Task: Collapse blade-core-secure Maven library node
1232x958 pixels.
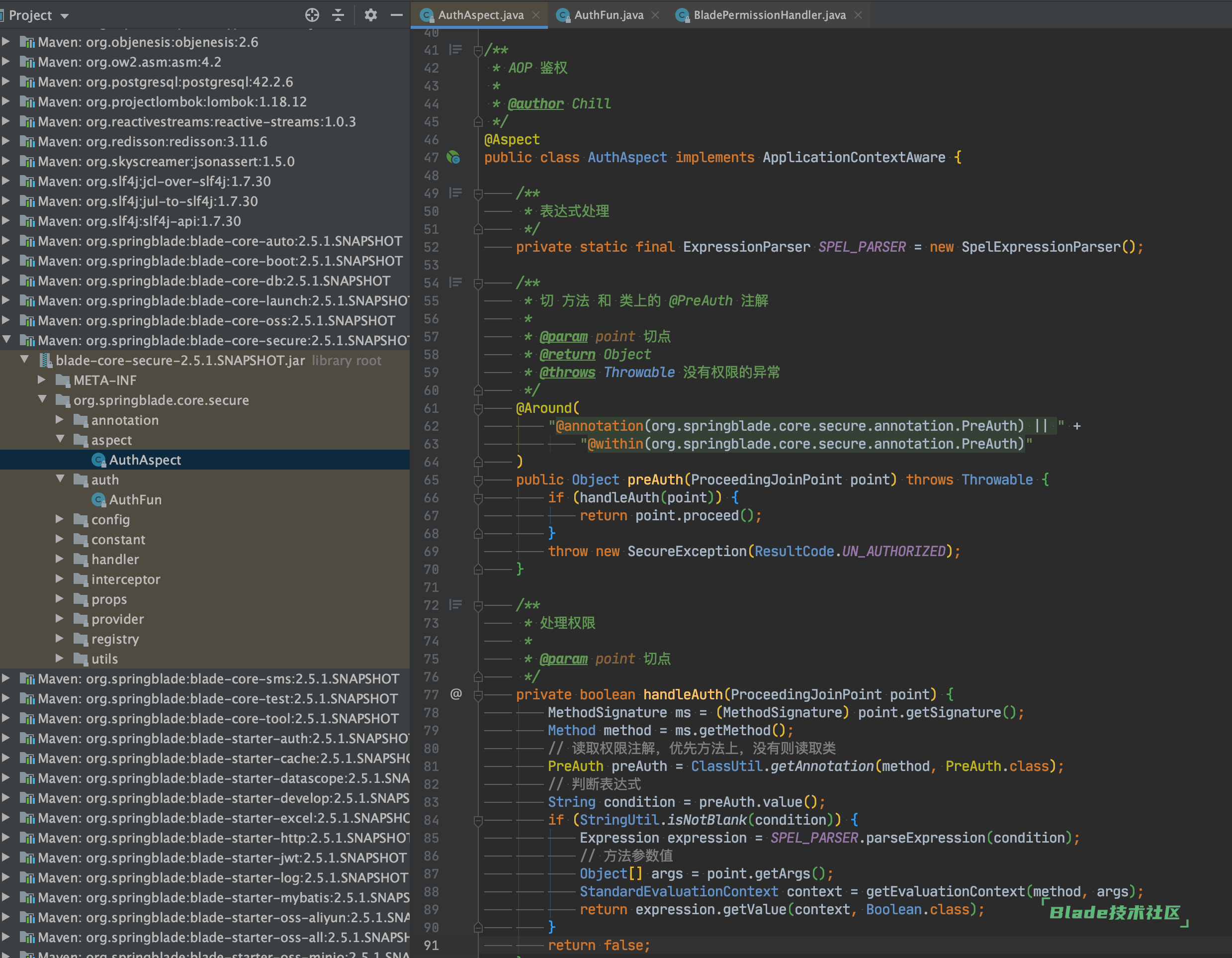Action: click(x=7, y=340)
